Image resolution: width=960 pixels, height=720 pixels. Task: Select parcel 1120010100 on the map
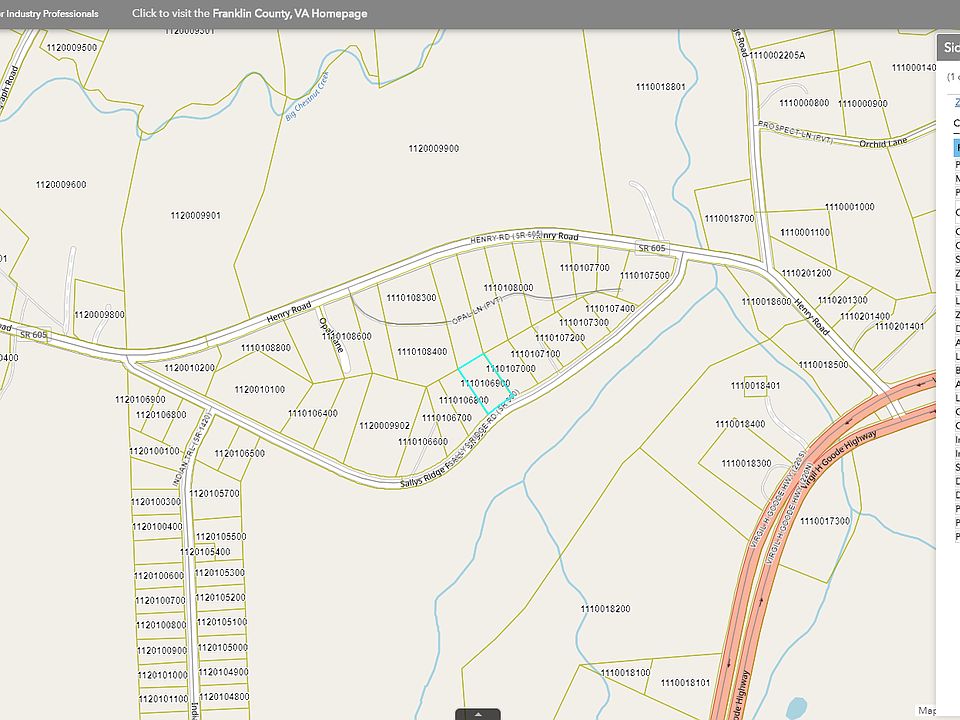click(x=259, y=389)
